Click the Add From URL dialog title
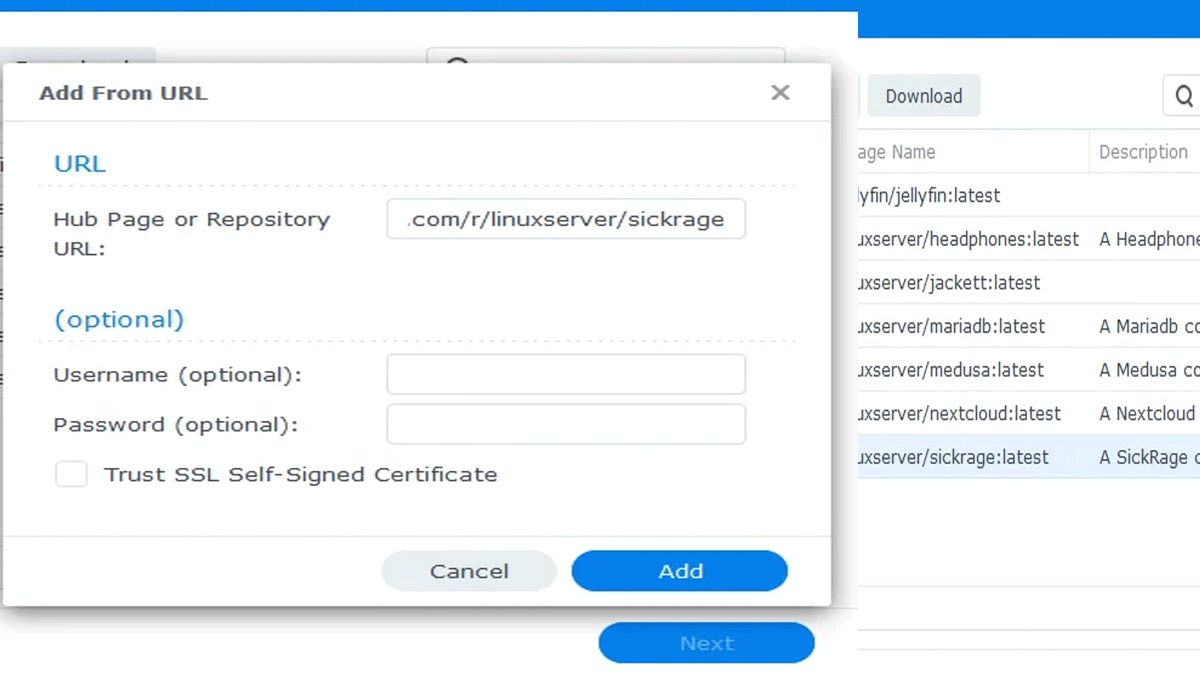 coord(123,93)
